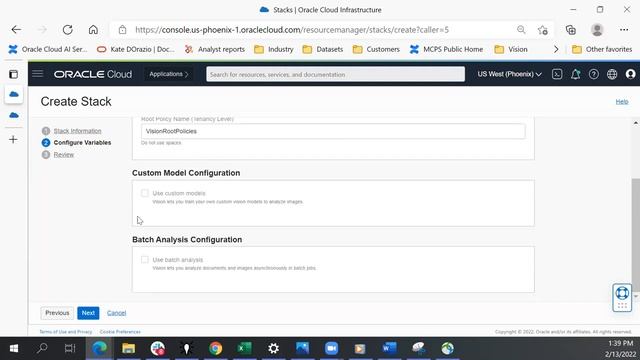Open browser settings and more menu
The width and height of the screenshot is (640, 360).
coord(624,29)
